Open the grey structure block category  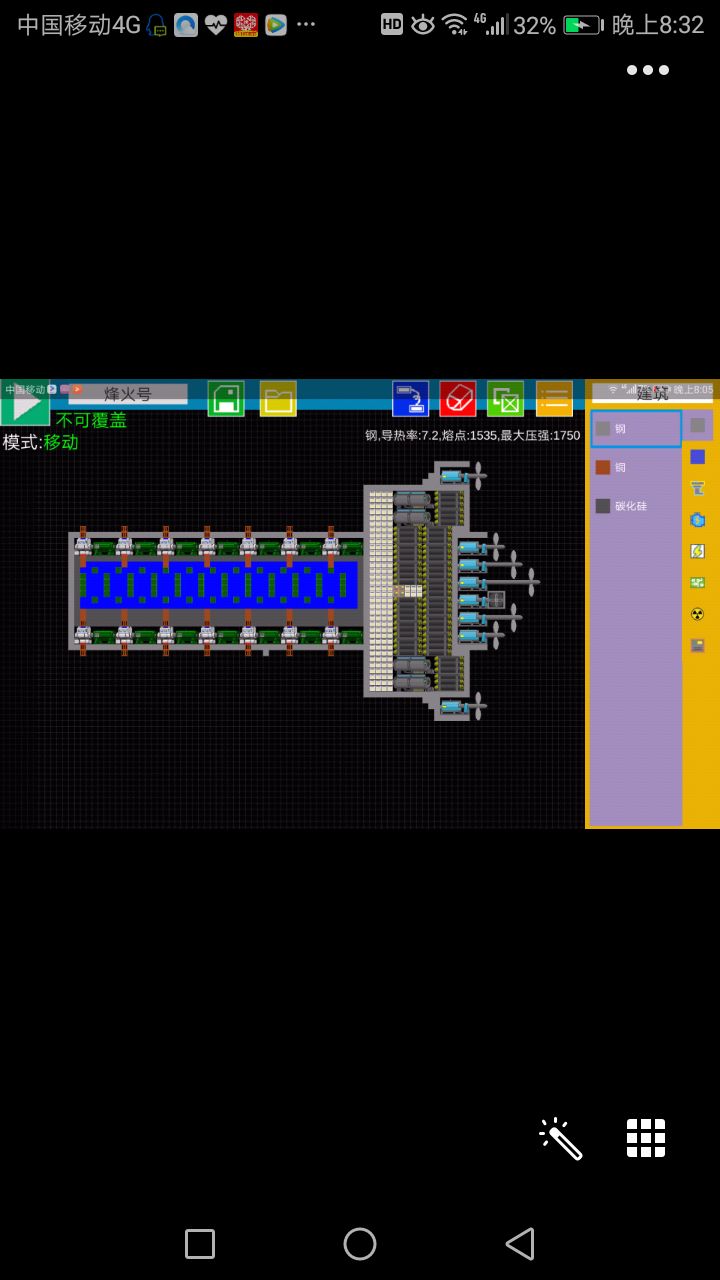[x=698, y=425]
